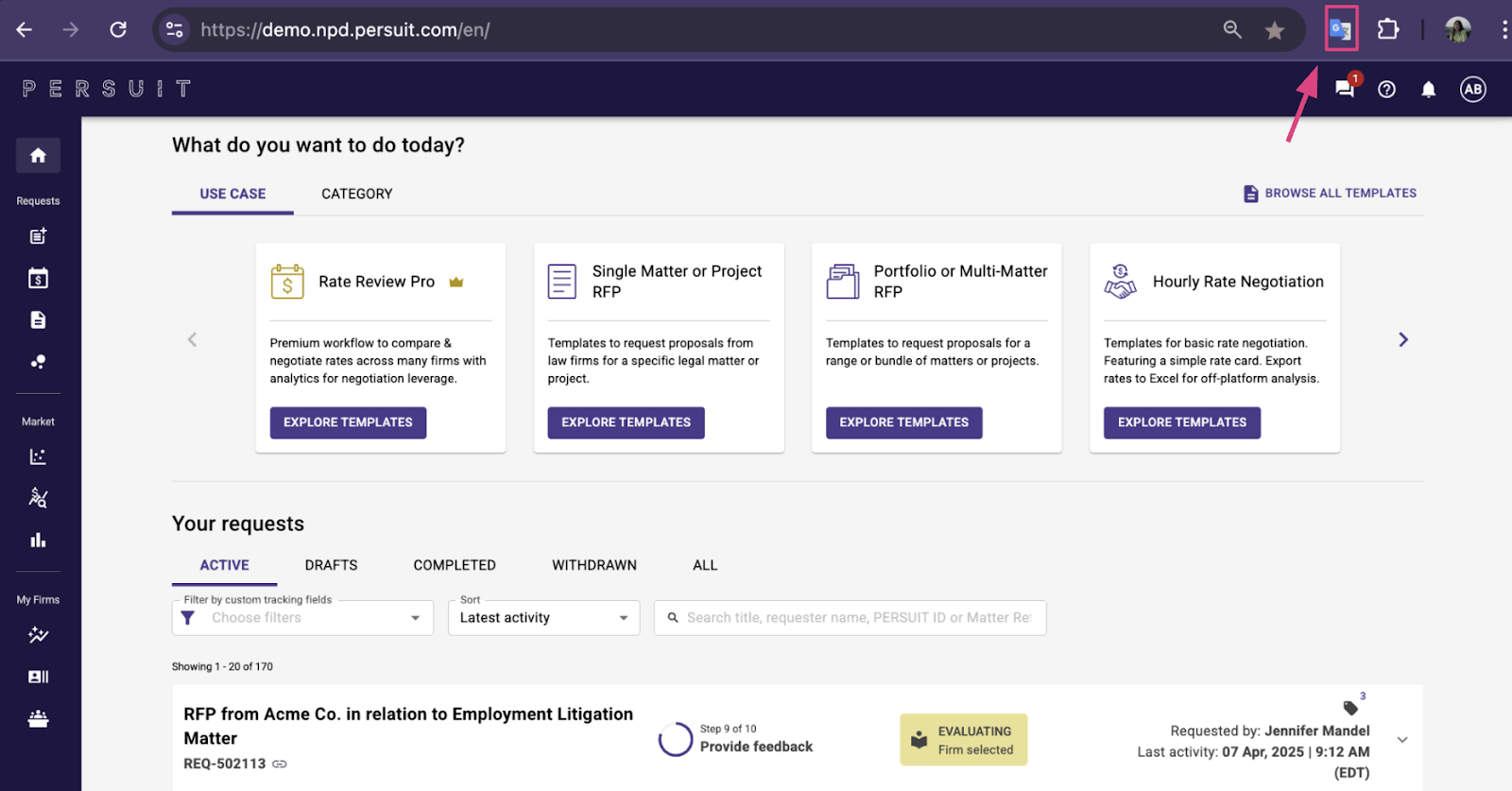The width and height of the screenshot is (1512, 791).
Task: Open the Choose filters dropdown
Action: point(302,618)
